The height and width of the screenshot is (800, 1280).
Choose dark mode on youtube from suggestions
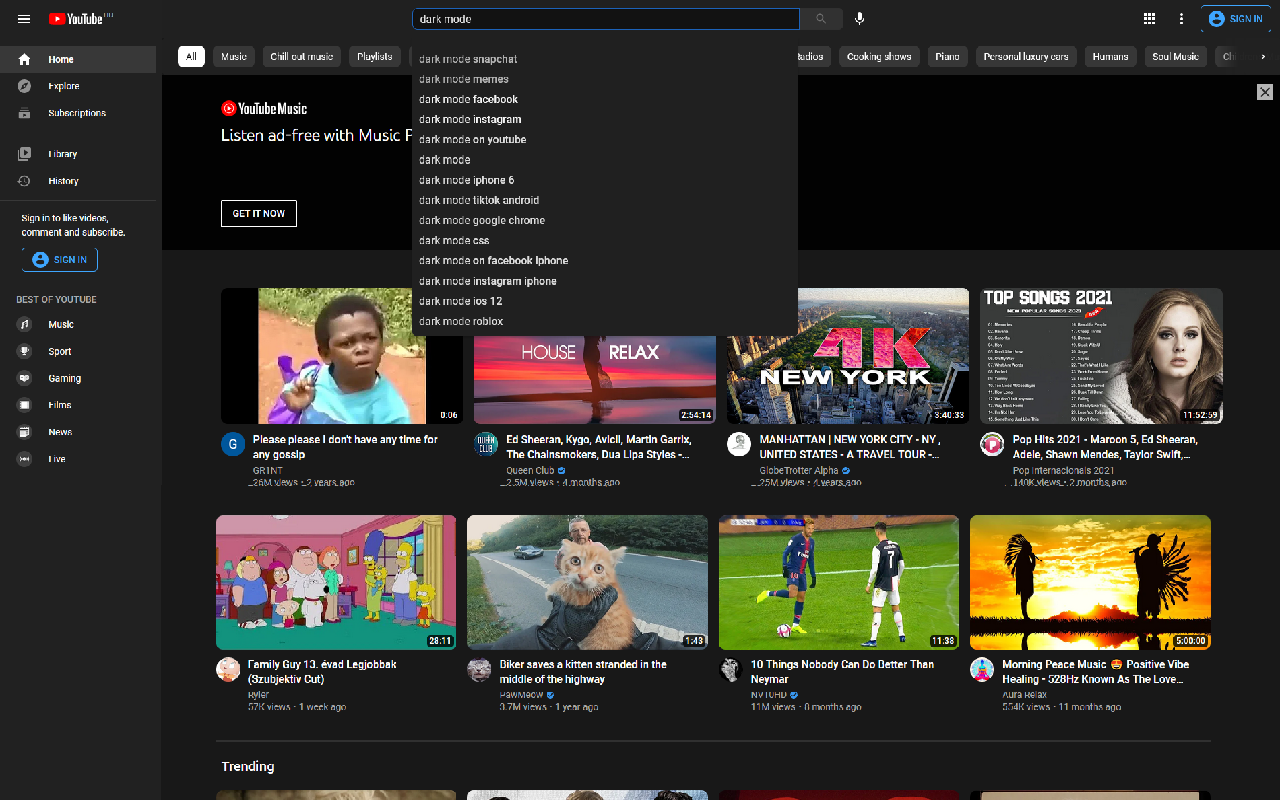pyautogui.click(x=471, y=139)
